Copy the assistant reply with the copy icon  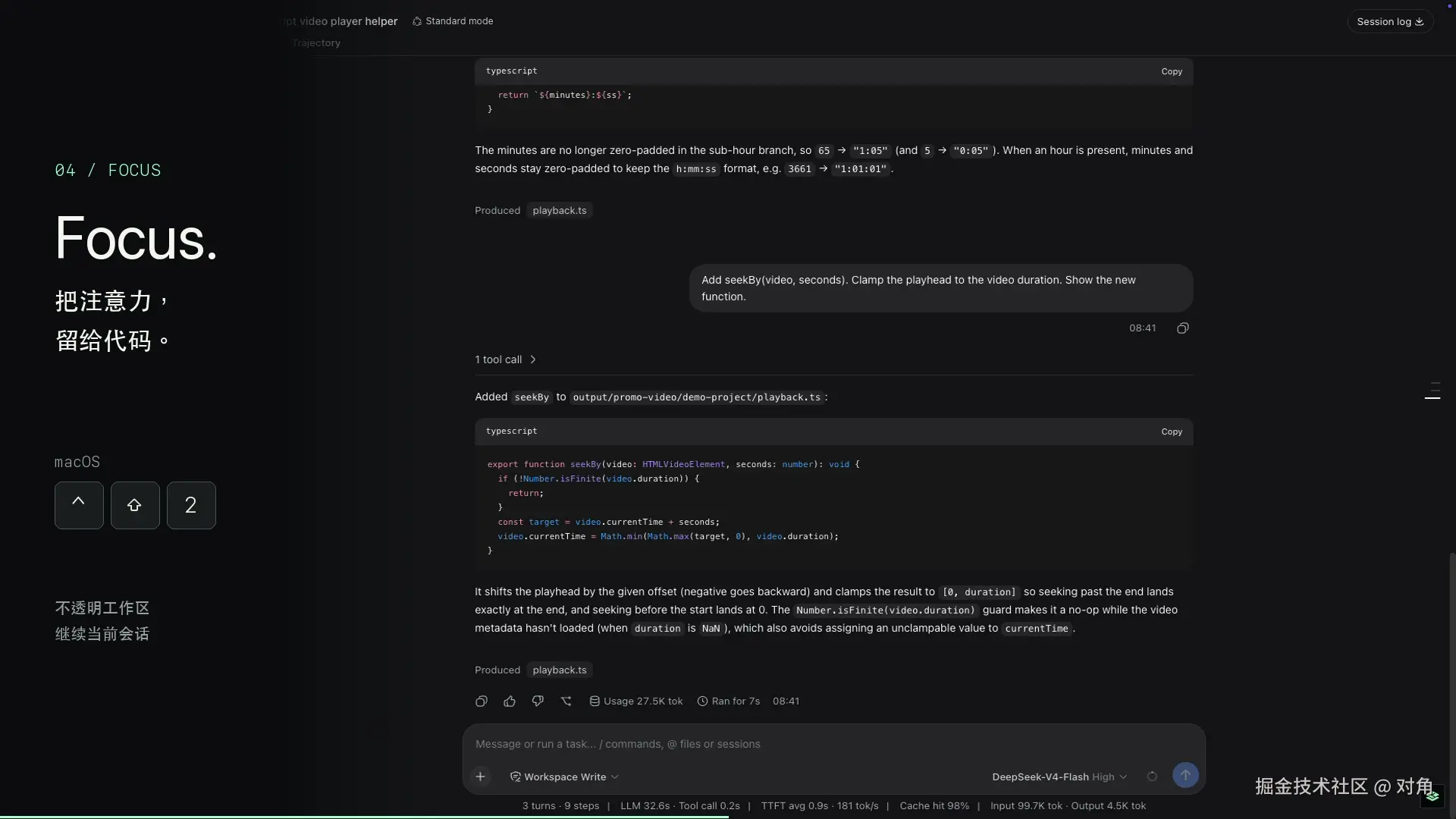481,701
